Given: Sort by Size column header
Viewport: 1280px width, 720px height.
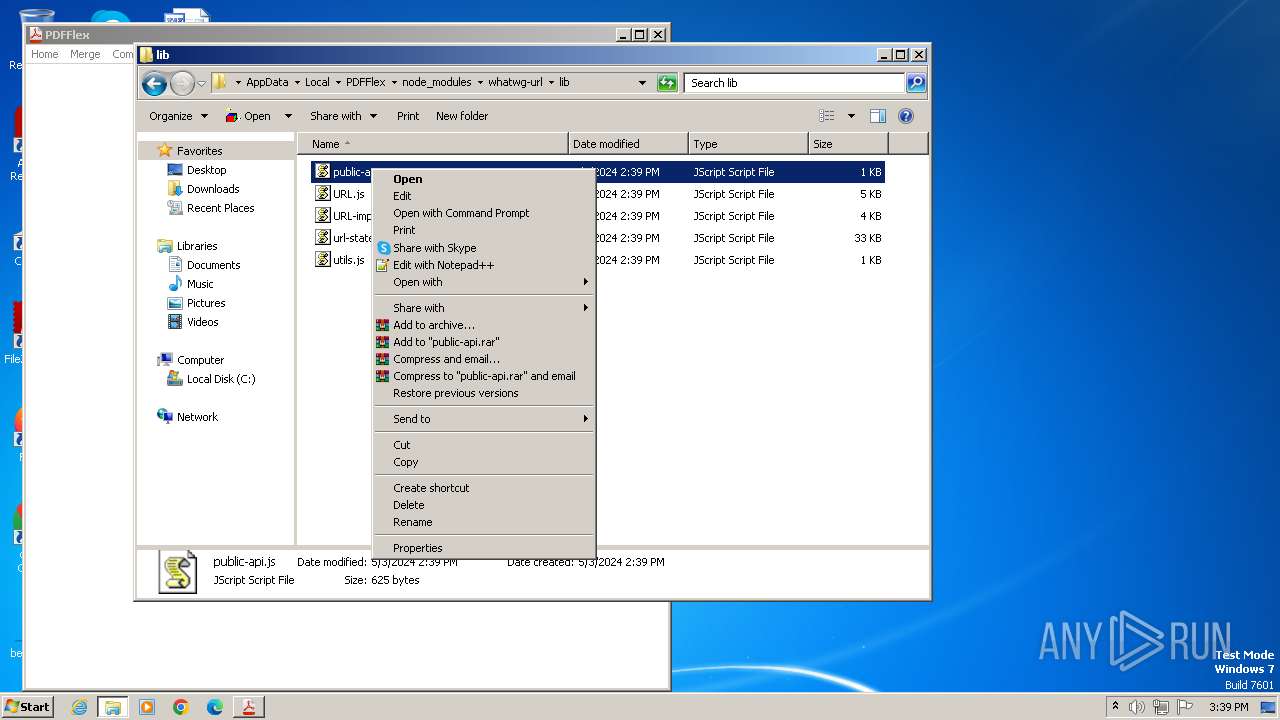Looking at the screenshot, I should (848, 144).
